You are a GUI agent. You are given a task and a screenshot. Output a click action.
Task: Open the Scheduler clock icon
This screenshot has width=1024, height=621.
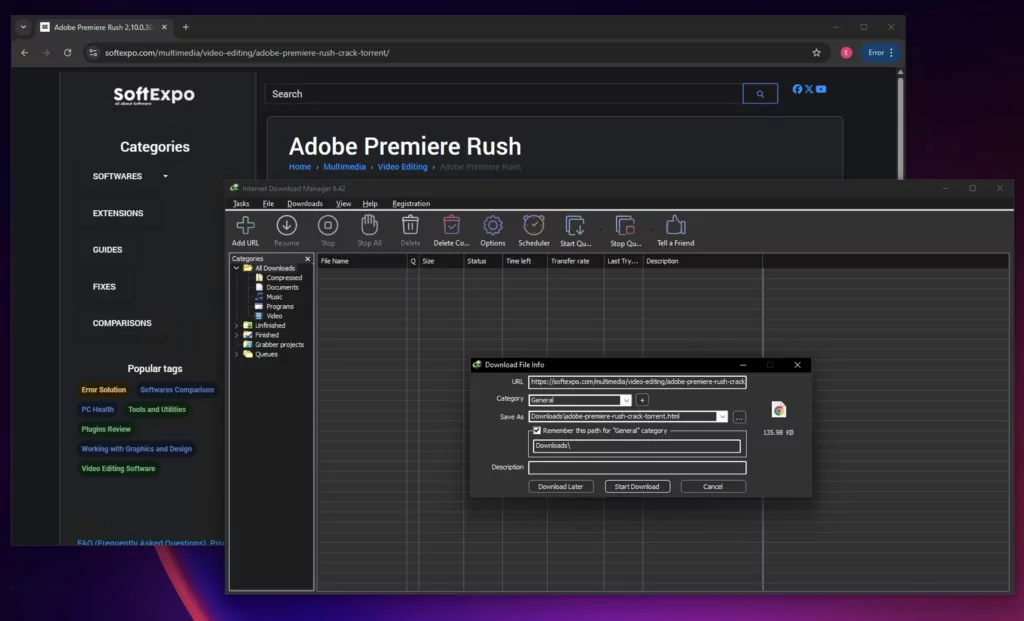click(534, 226)
